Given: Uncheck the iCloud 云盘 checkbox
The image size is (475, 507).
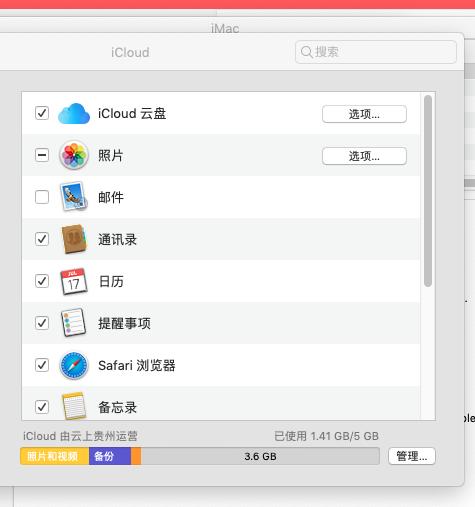Looking at the screenshot, I should pos(42,113).
